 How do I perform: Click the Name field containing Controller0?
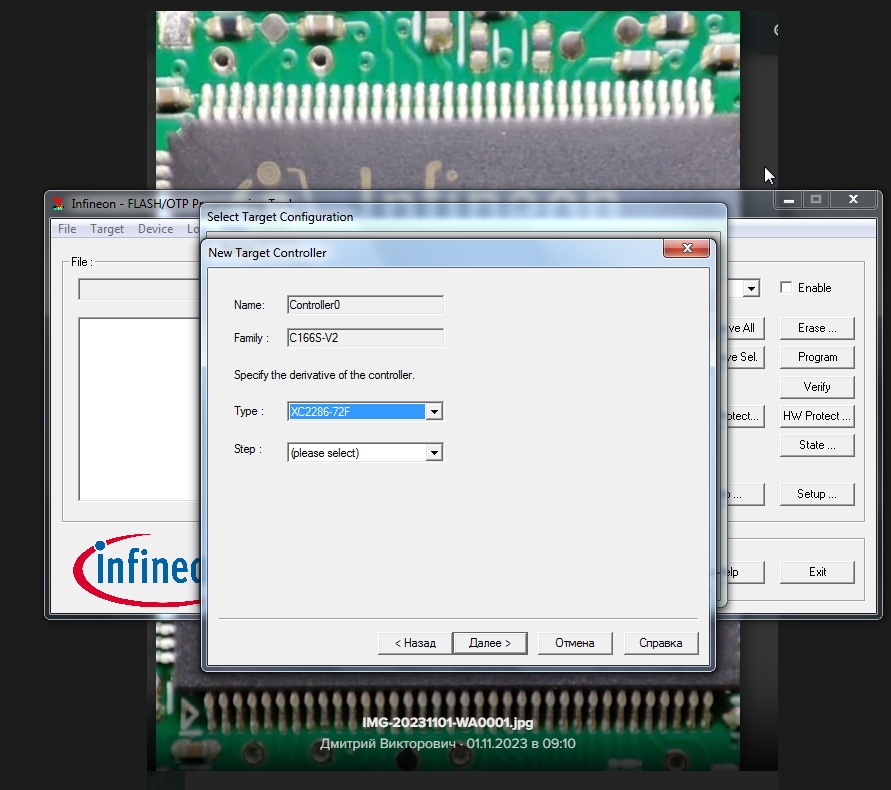click(x=365, y=305)
